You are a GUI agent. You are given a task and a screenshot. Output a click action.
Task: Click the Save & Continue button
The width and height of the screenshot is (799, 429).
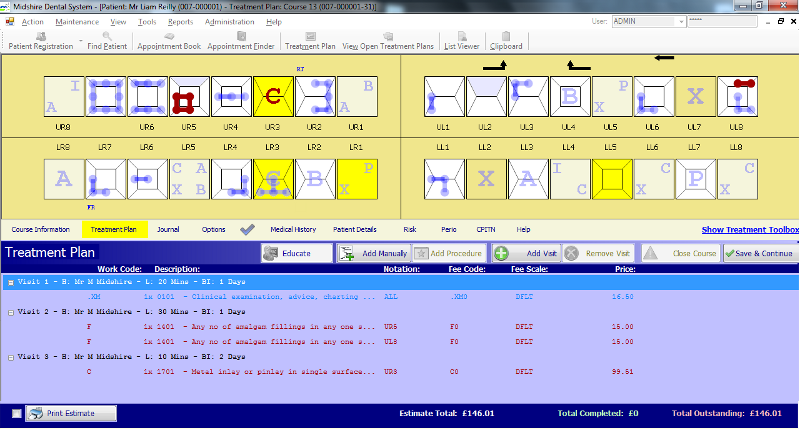point(760,254)
